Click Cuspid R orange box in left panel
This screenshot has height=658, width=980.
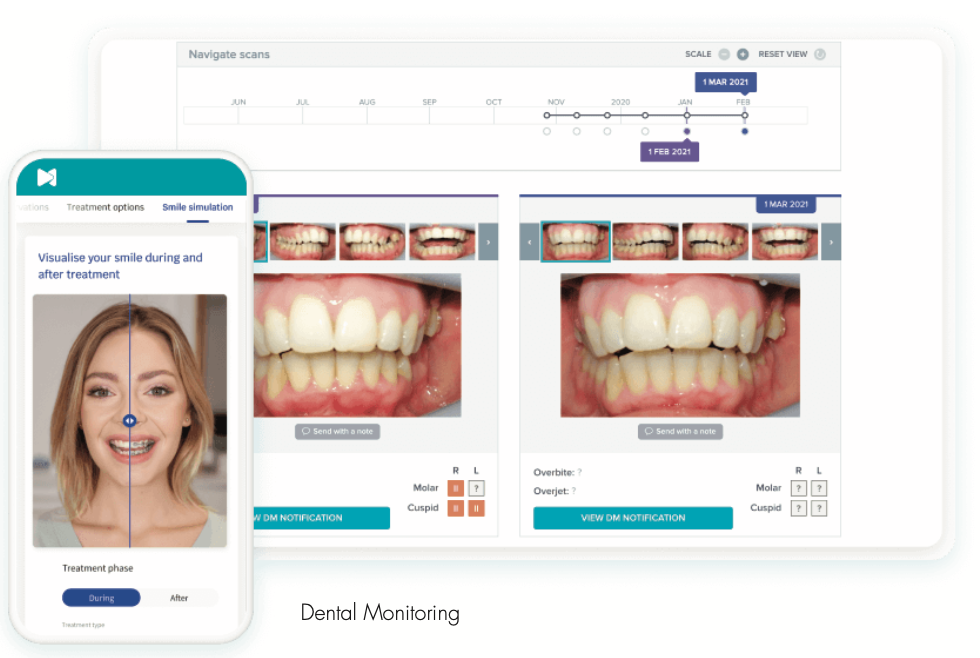tap(456, 509)
